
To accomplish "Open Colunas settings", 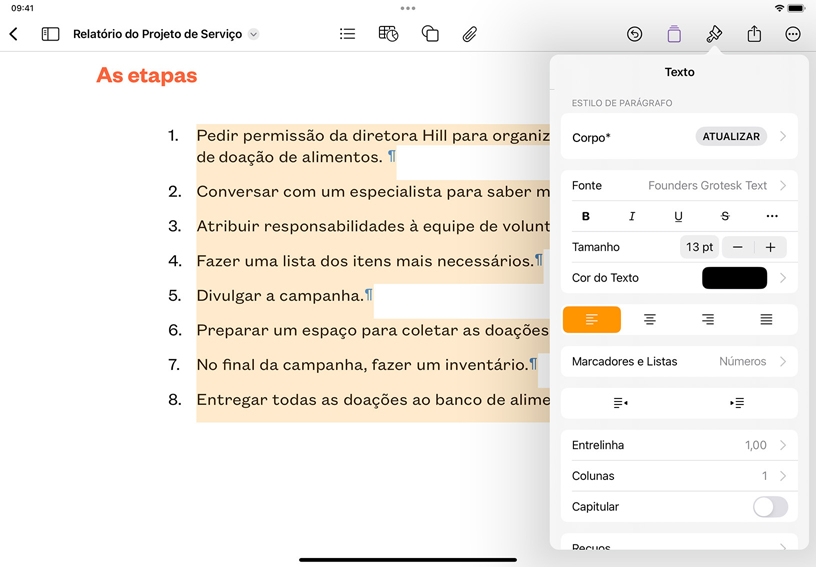I will (679, 476).
